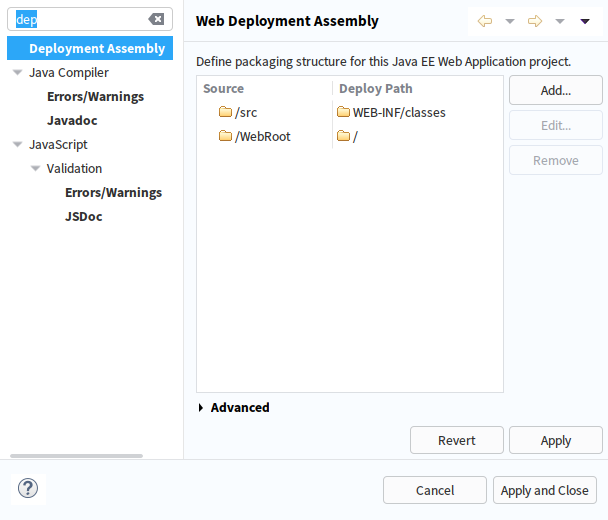Expand the Advanced section
608x520 pixels.
[201, 407]
